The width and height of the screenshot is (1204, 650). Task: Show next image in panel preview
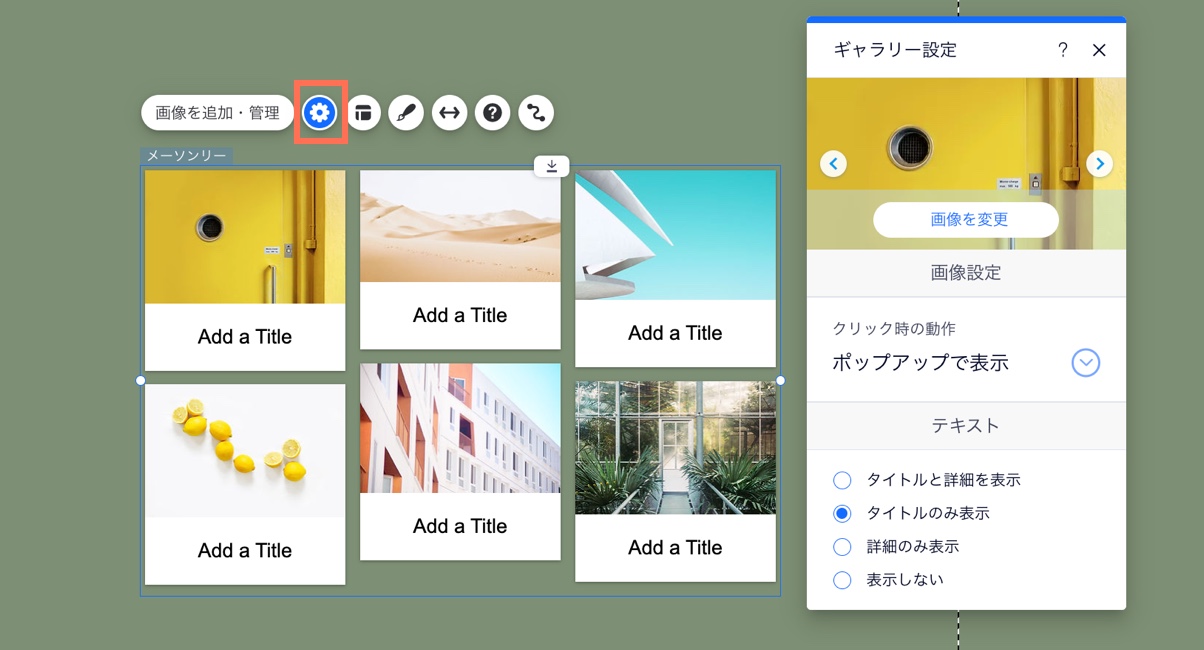pos(1099,163)
